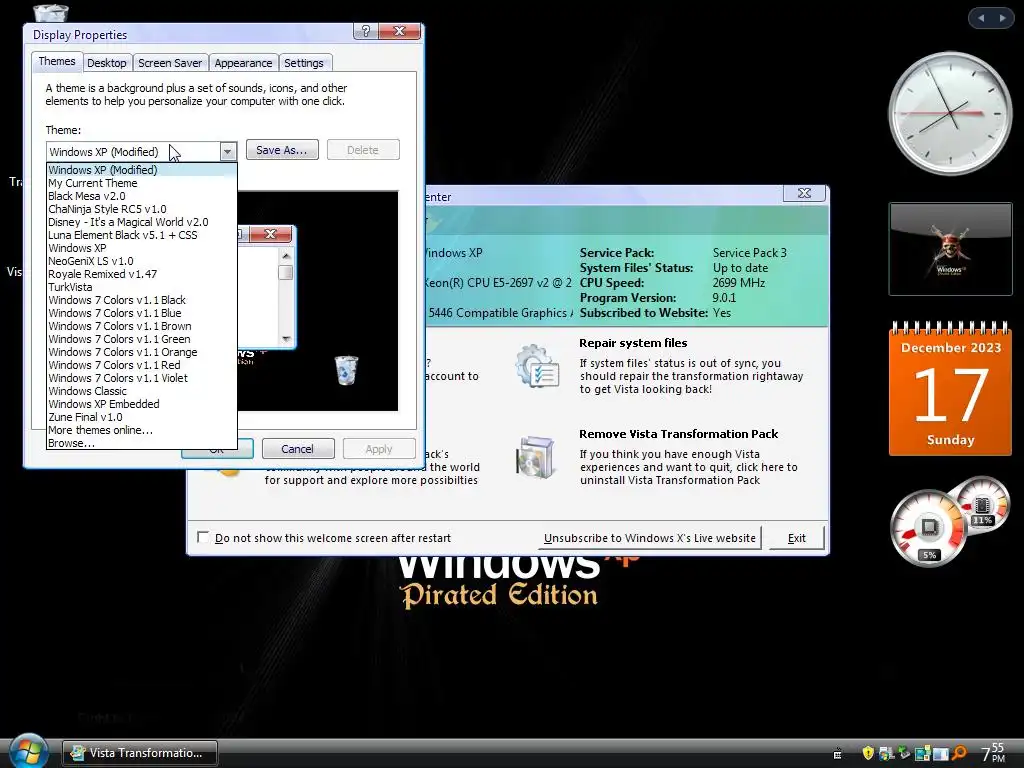Screen dimensions: 1024x768
Task: Click the Delete theme button
Action: [363, 150]
